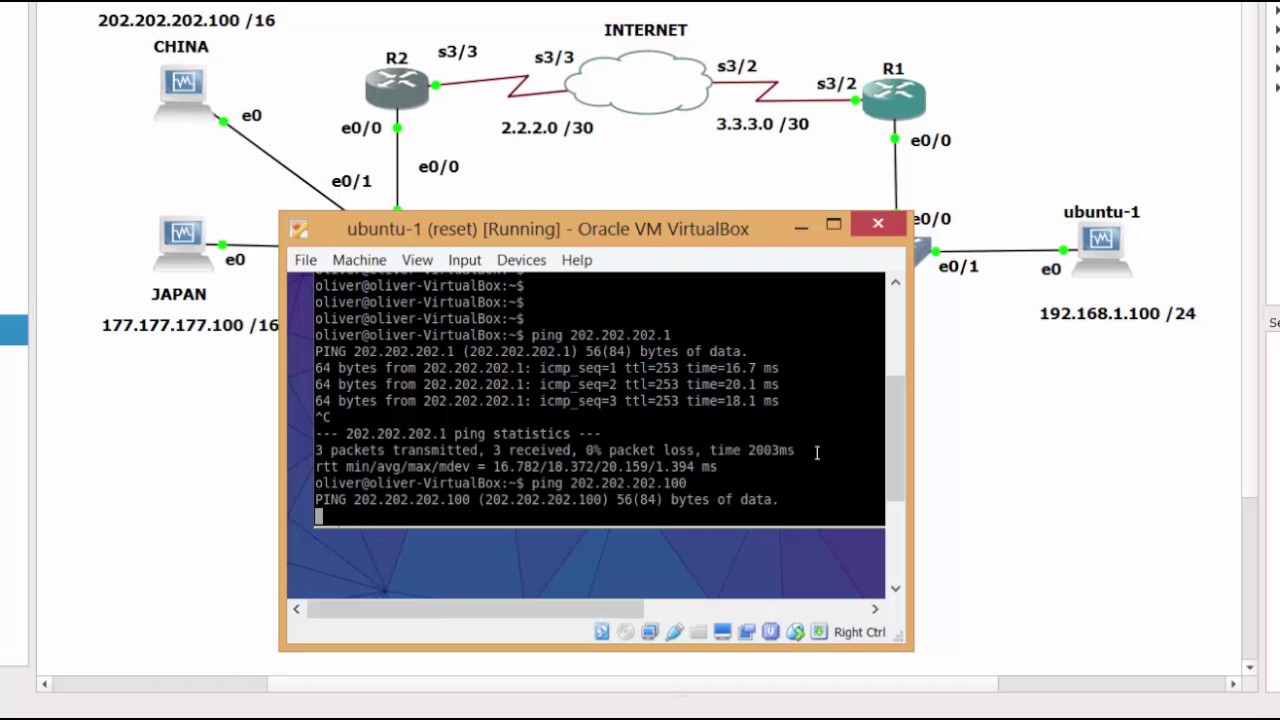Click the '202.202.202.100 /16' label above CHINA

pyautogui.click(x=186, y=20)
